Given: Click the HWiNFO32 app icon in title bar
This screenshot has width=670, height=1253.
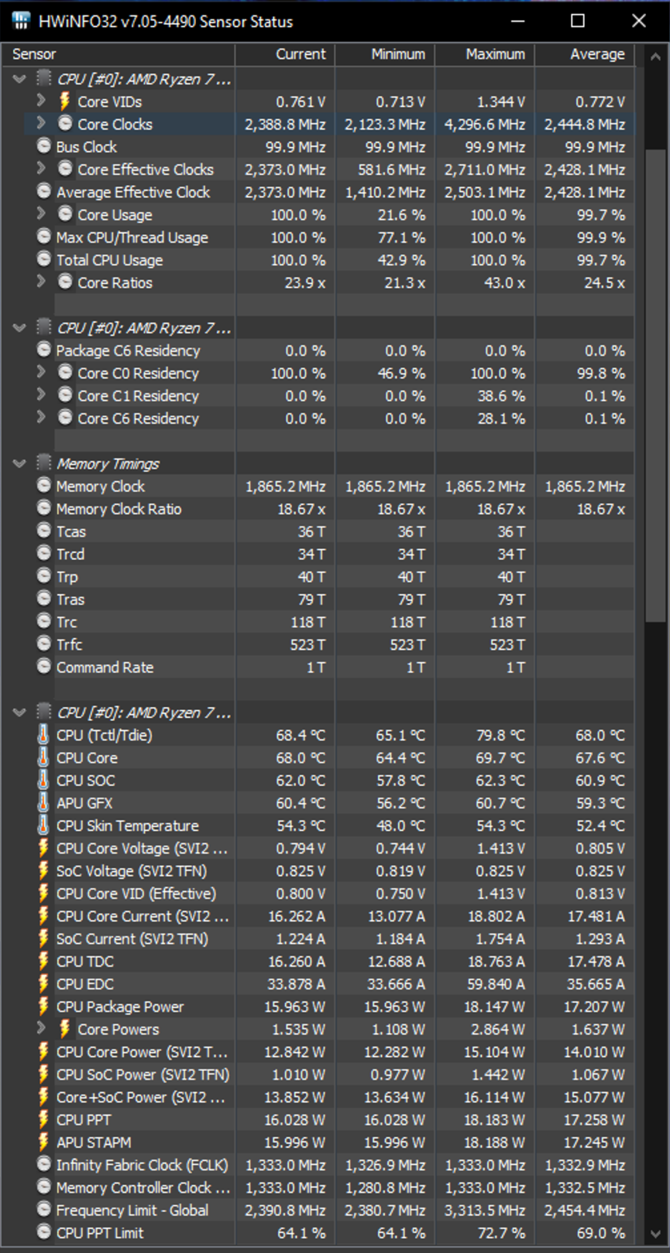Looking at the screenshot, I should [x=20, y=21].
